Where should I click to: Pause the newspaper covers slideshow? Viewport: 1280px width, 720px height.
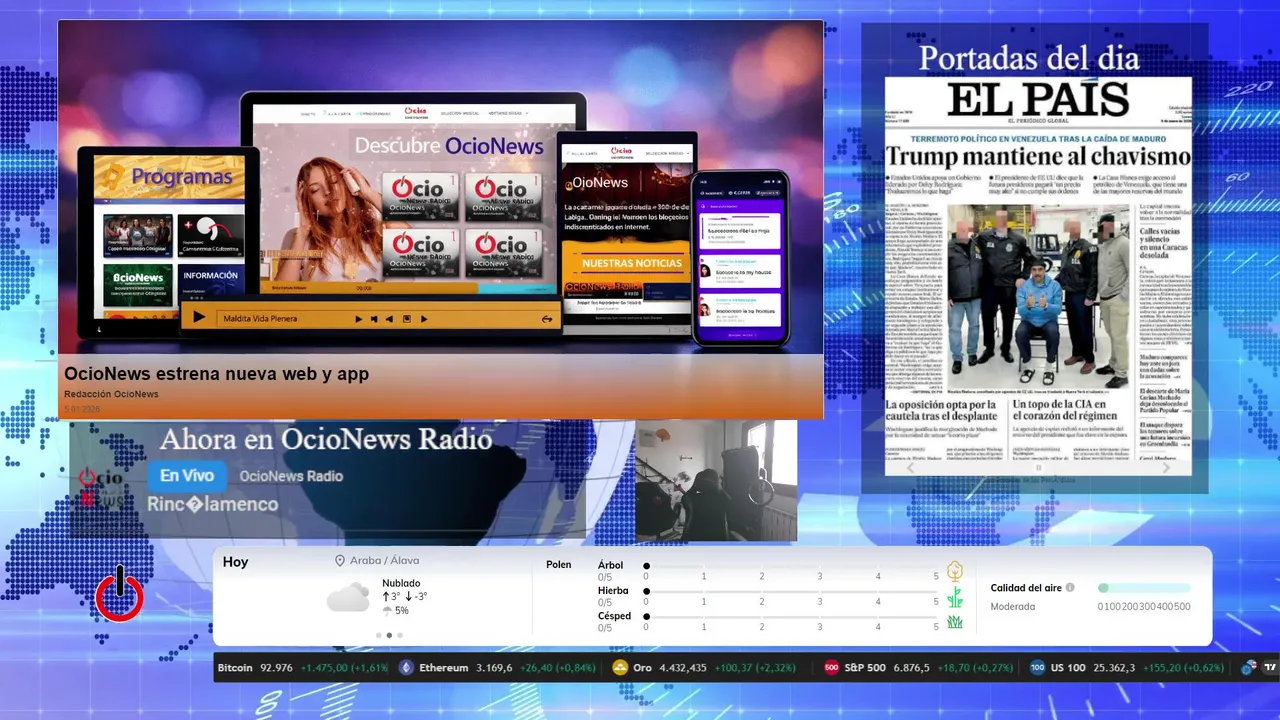click(x=1038, y=468)
